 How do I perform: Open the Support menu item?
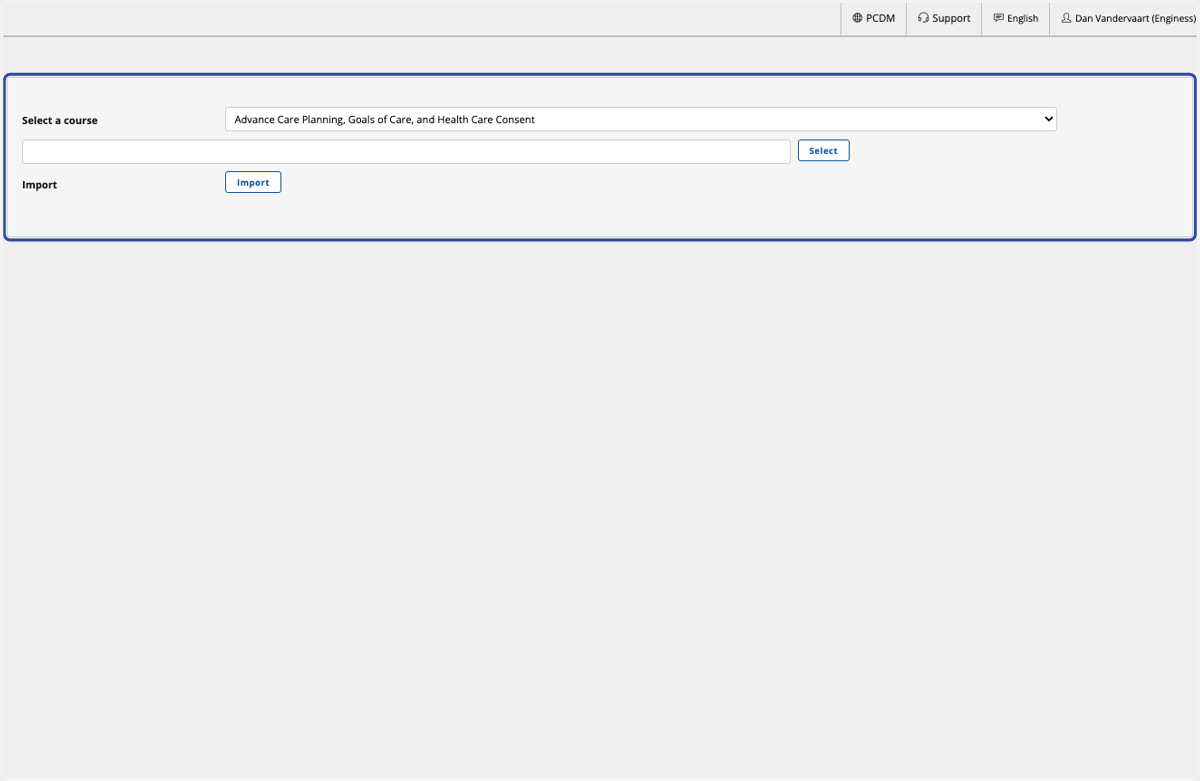click(944, 18)
